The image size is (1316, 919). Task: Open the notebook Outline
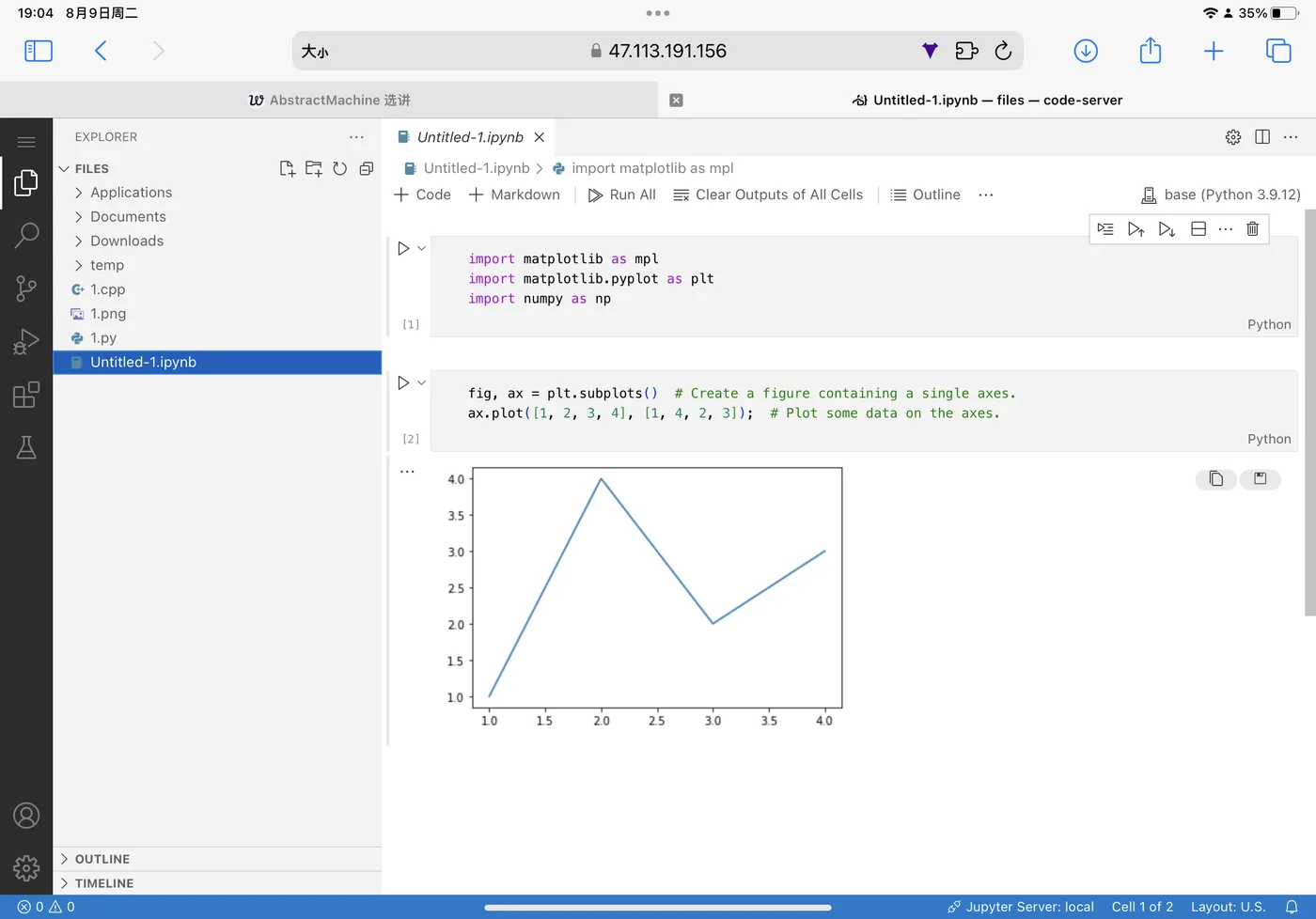(926, 195)
